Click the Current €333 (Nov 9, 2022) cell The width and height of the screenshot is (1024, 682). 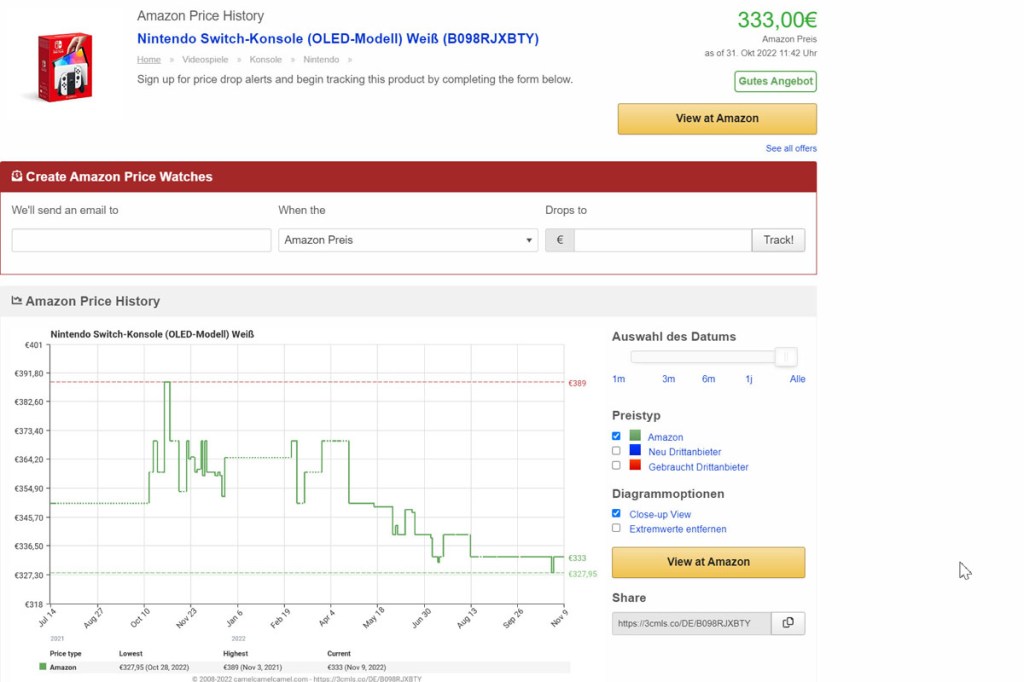pos(357,668)
